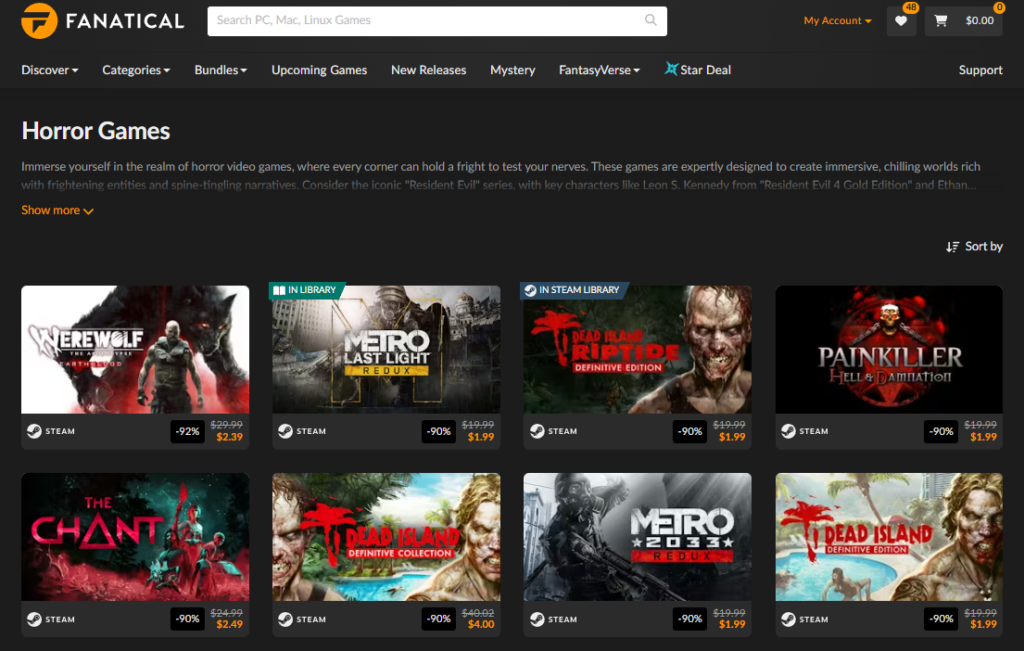The width and height of the screenshot is (1024, 651).
Task: Open Metro Last Light Redux thumbnail
Action: tap(387, 349)
